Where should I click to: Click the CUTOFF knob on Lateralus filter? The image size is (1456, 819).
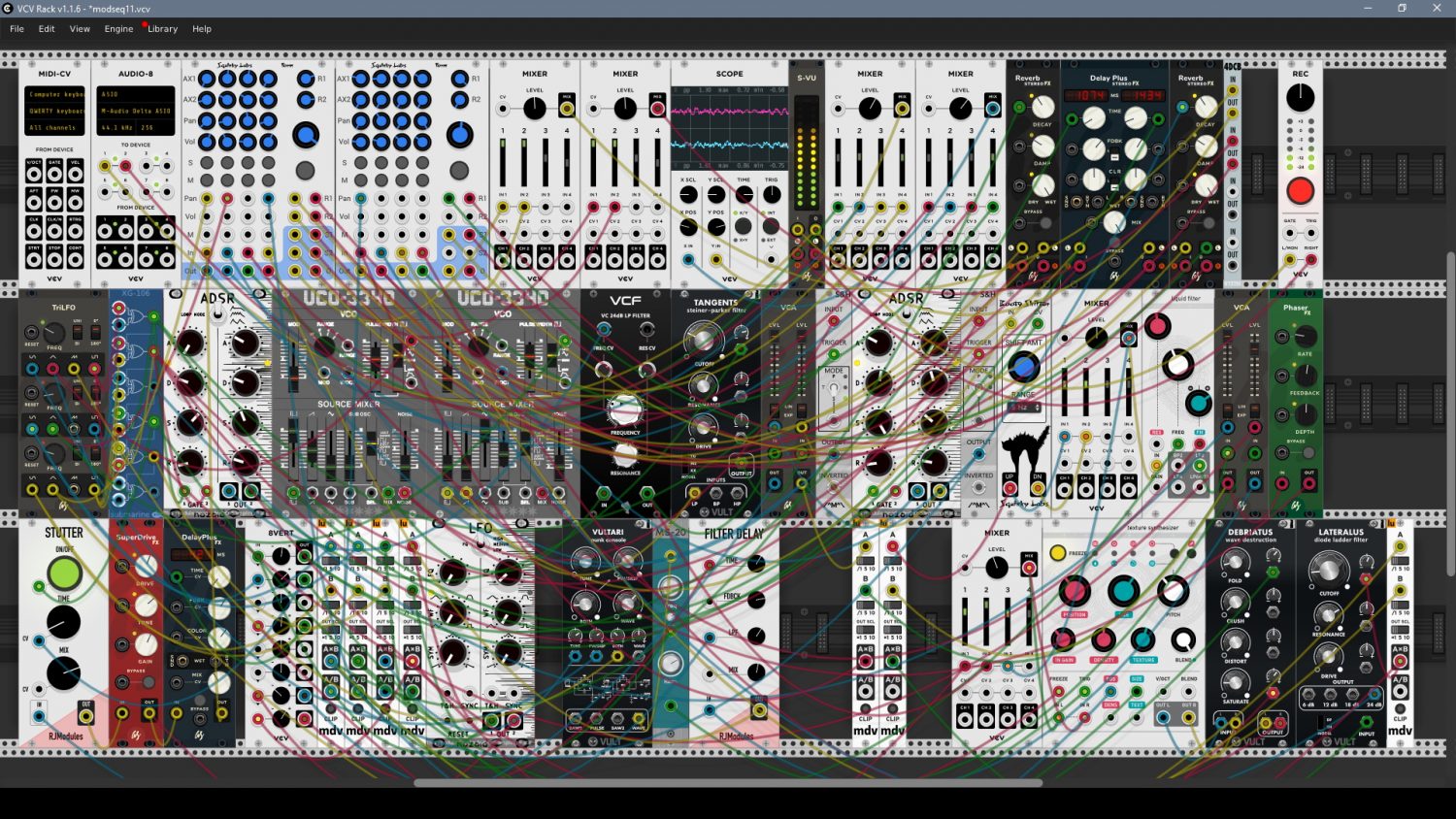tap(1329, 570)
